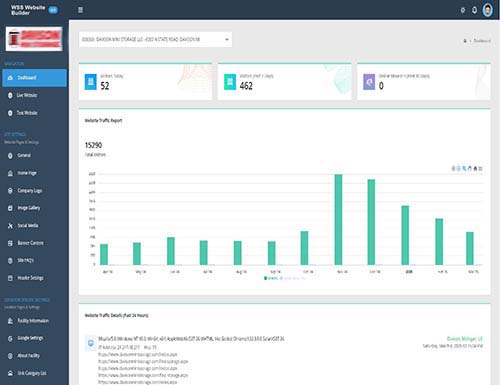Toggle the Visitors legend in traffic chart
The height and width of the screenshot is (385, 500).
click(271, 278)
